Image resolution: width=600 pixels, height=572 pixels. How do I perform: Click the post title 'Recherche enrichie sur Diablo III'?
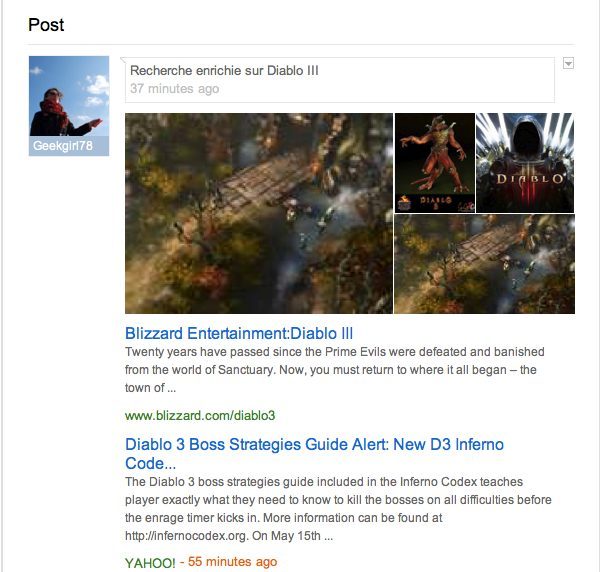pyautogui.click(x=224, y=70)
